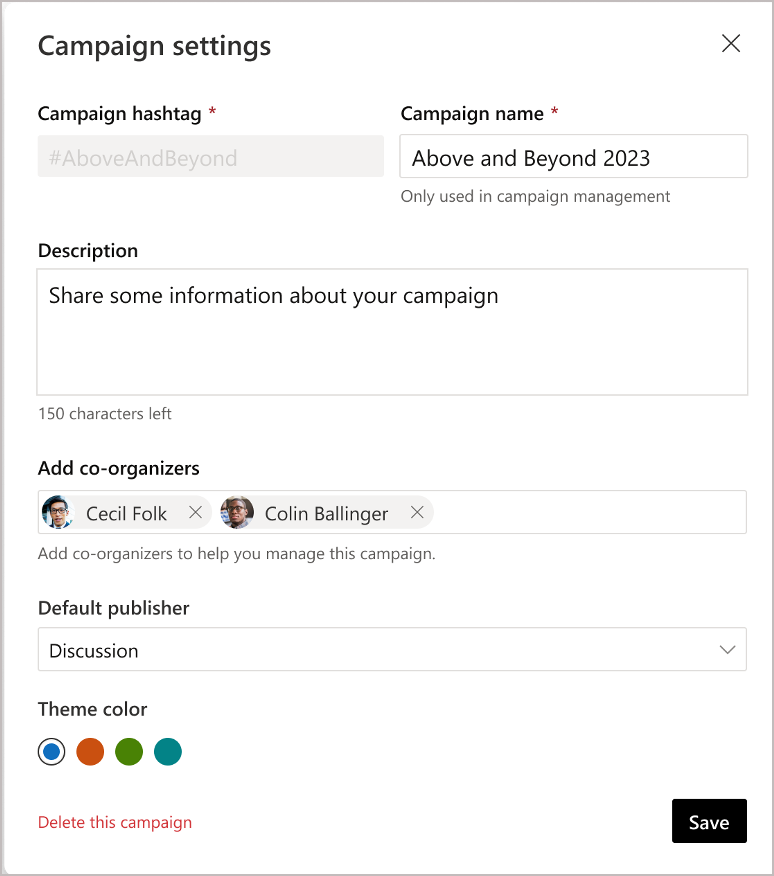Select the green theme color

tap(129, 751)
